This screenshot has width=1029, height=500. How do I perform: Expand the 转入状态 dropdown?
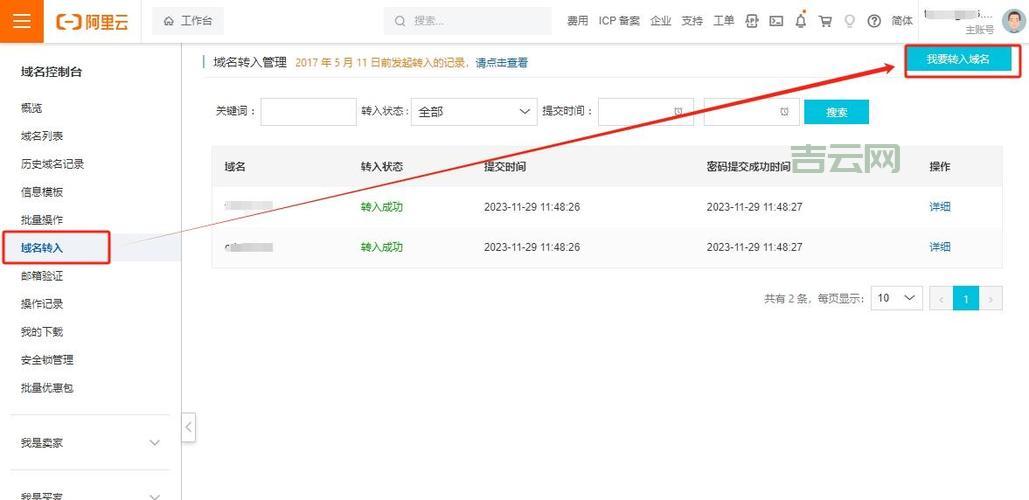[474, 112]
